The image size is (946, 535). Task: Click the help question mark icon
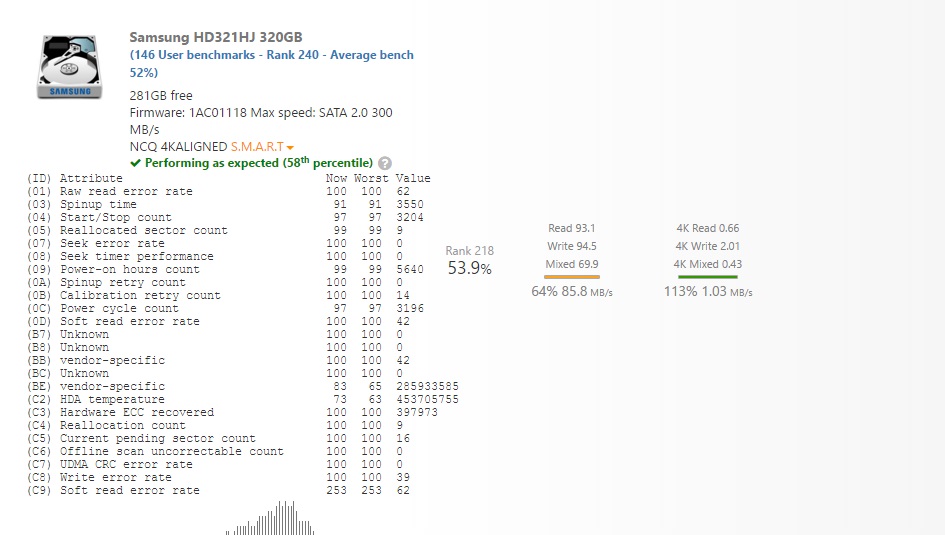[x=385, y=163]
